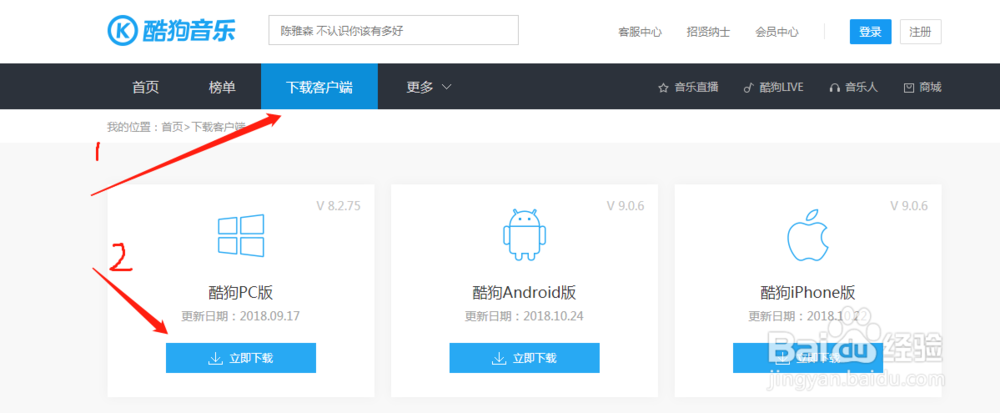This screenshot has height=413, width=1000.
Task: Open 音乐直播 link
Action: (x=696, y=87)
